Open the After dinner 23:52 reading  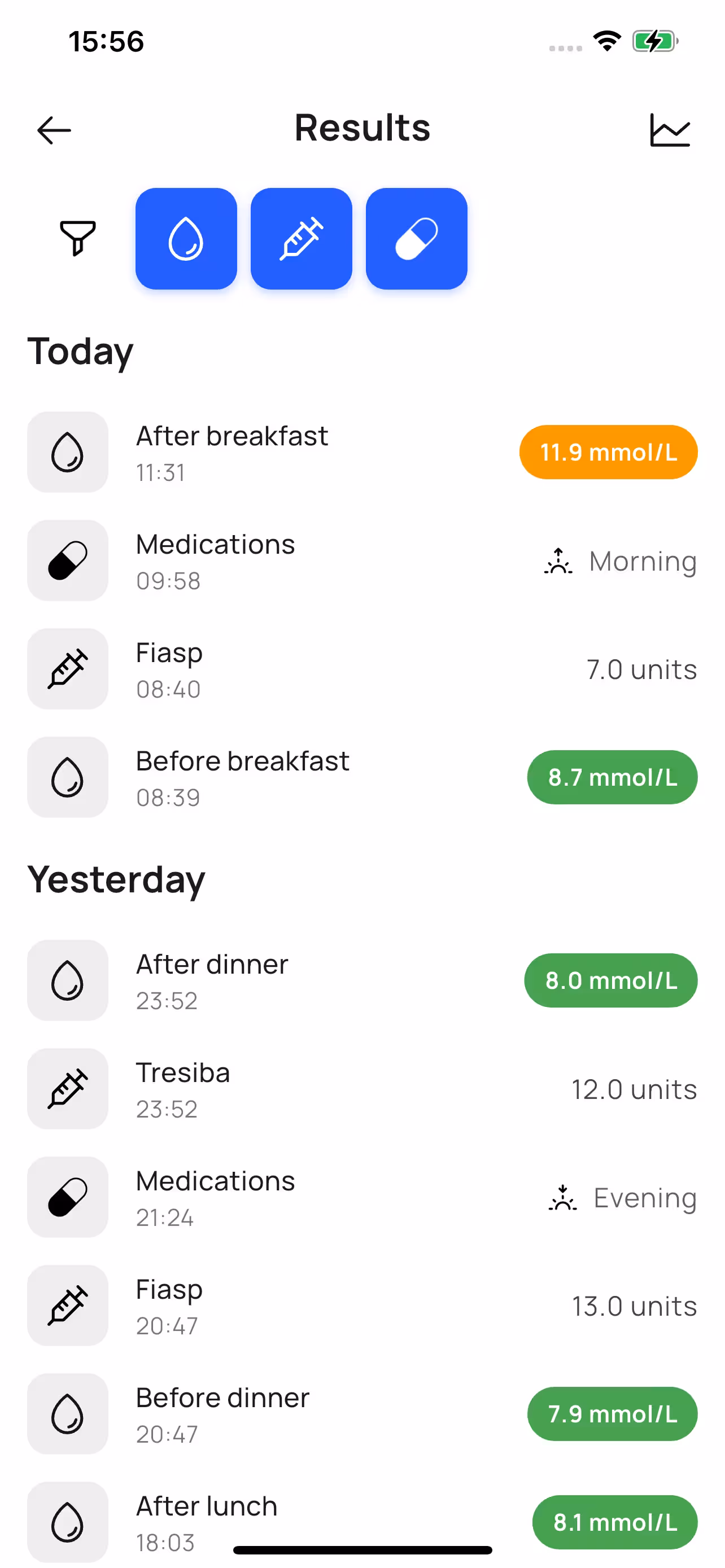click(x=212, y=980)
